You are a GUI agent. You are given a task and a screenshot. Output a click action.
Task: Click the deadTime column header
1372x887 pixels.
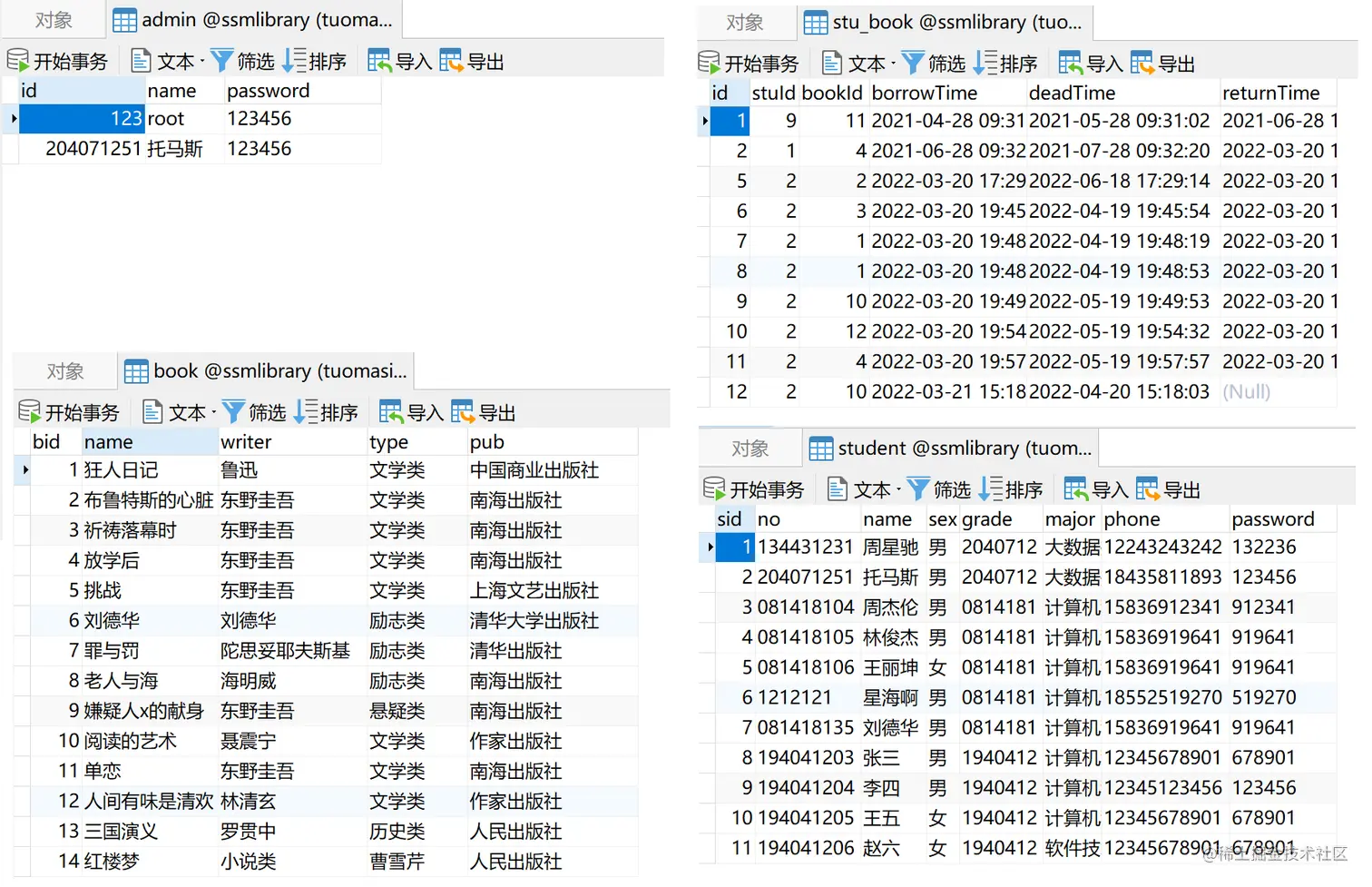pos(1122,93)
